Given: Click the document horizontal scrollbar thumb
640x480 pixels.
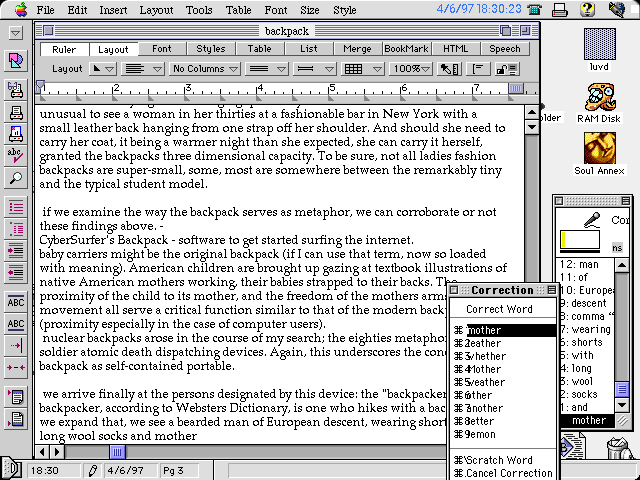Looking at the screenshot, I should pos(117,452).
